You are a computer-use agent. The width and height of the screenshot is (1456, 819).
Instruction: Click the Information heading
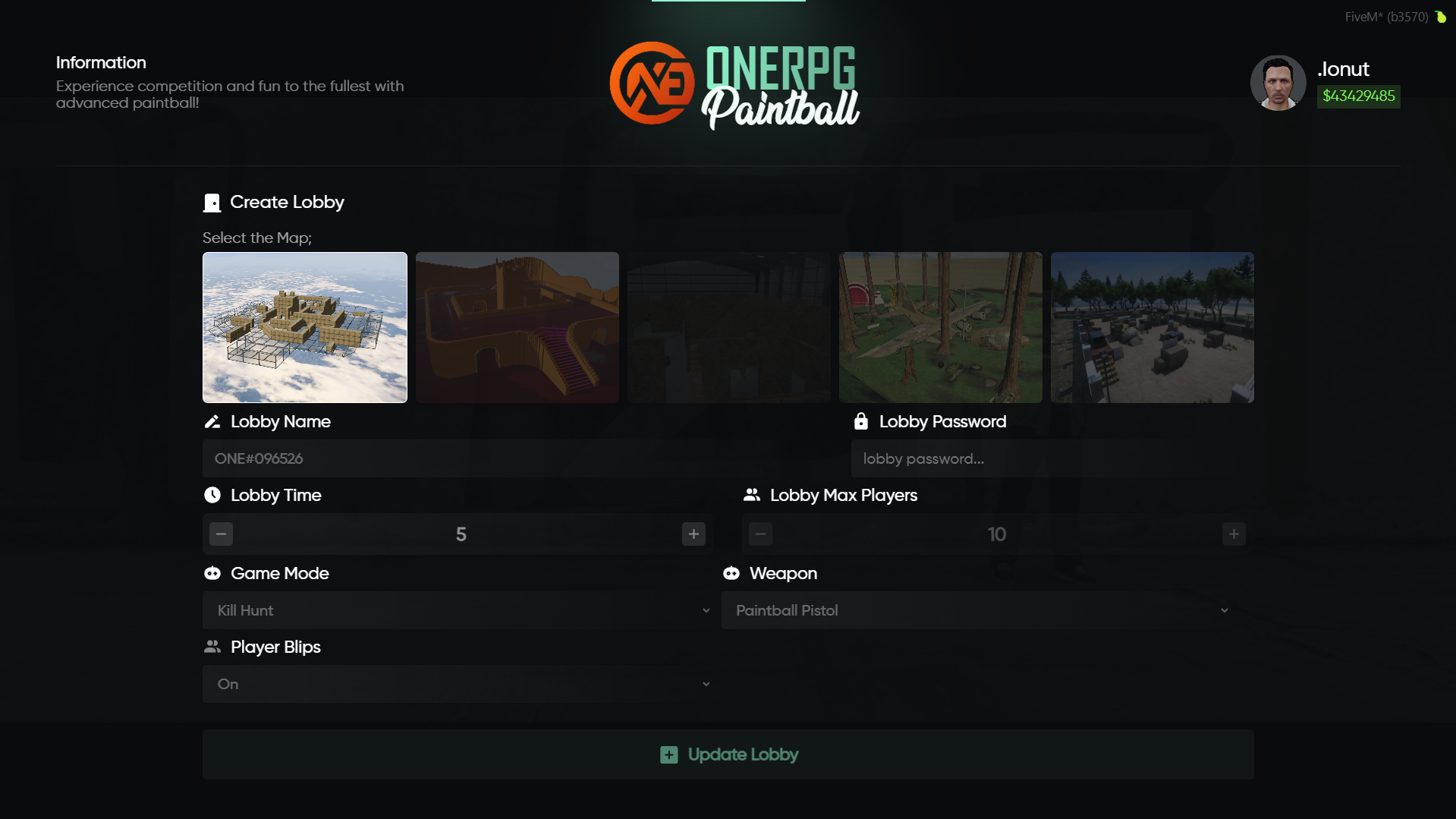tap(101, 63)
